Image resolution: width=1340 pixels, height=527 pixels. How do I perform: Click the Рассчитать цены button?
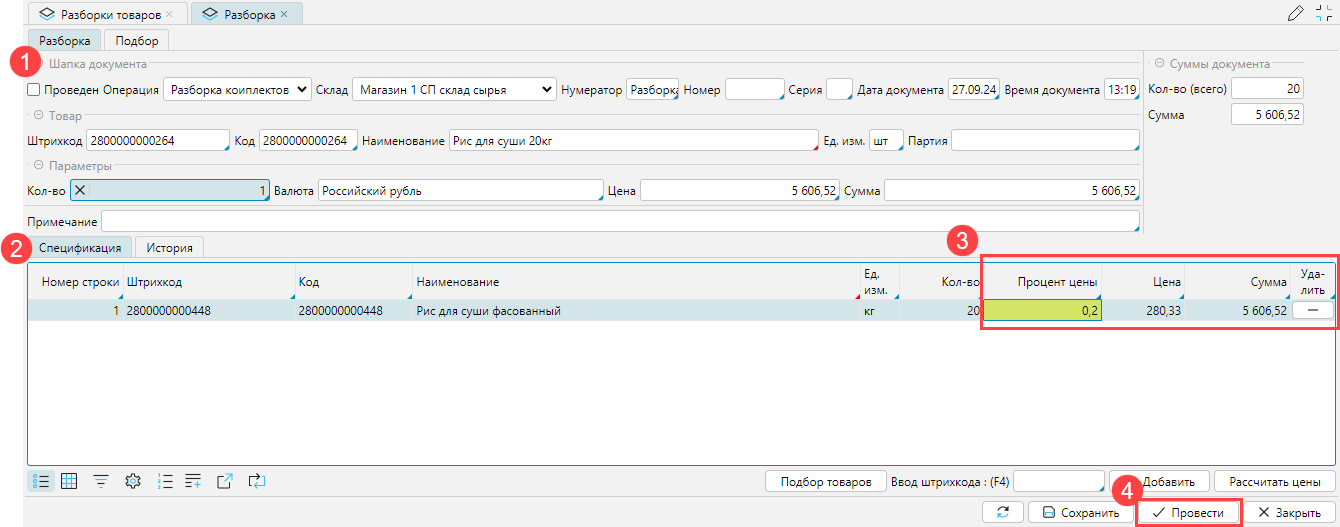click(1275, 481)
